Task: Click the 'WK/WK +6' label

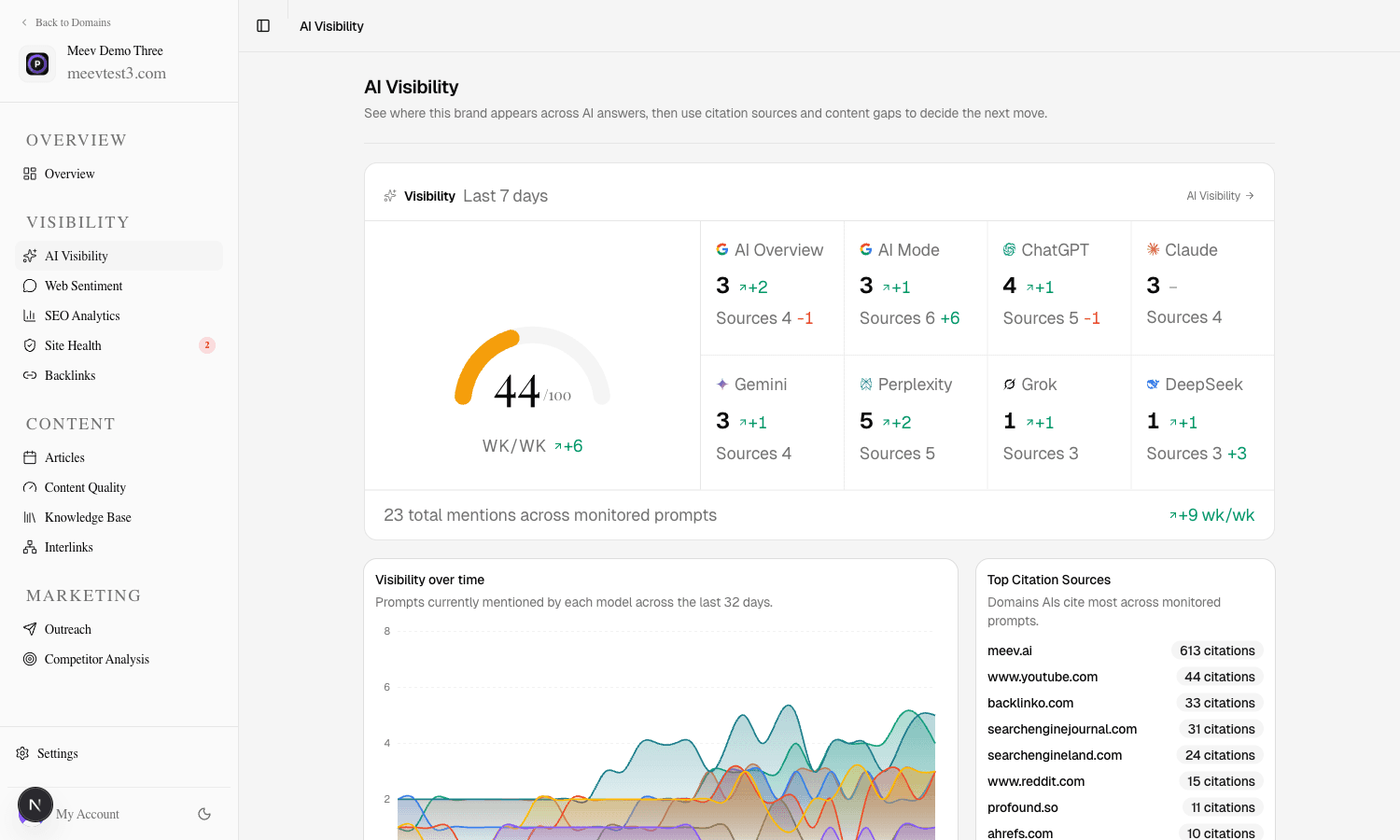Action: click(532, 446)
